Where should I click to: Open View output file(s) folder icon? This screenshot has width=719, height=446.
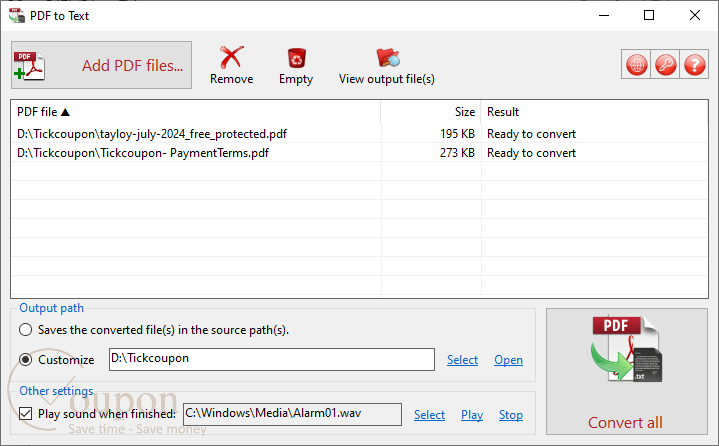(x=387, y=65)
